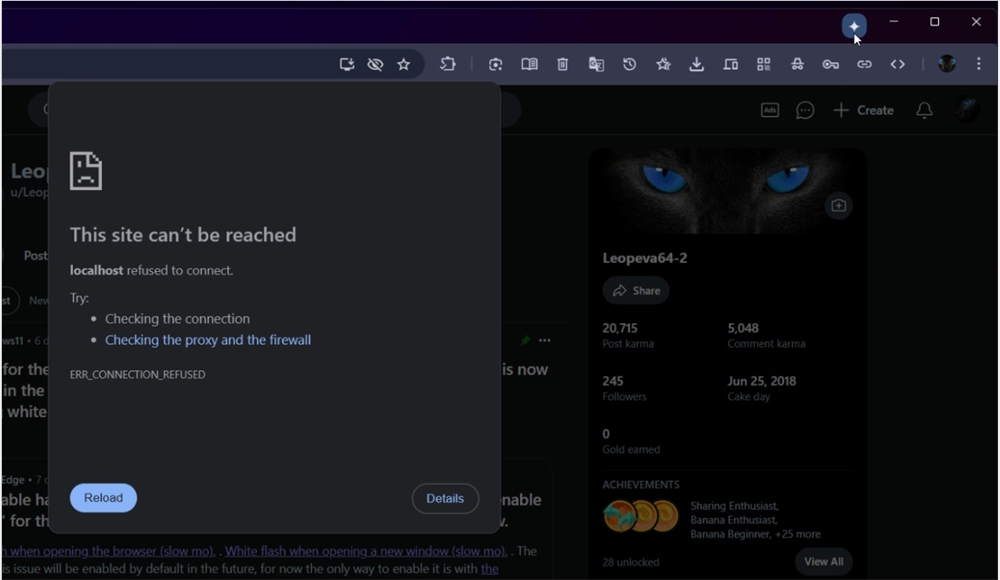Open History via the clock icon
This screenshot has height=580, width=1000.
[629, 64]
